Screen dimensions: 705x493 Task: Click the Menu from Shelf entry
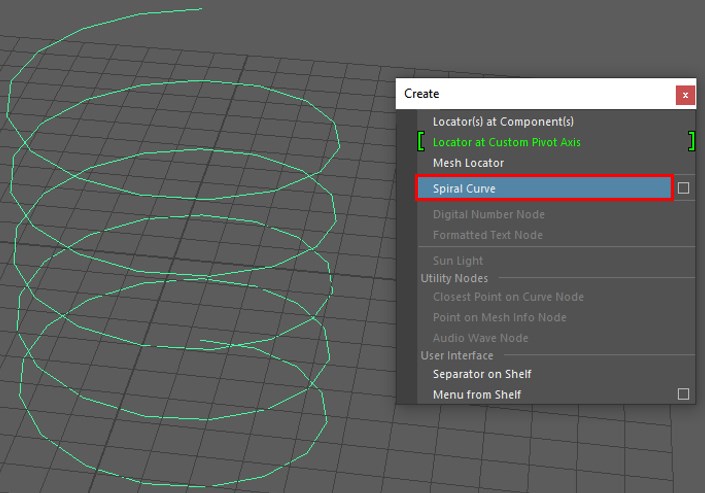tap(476, 394)
